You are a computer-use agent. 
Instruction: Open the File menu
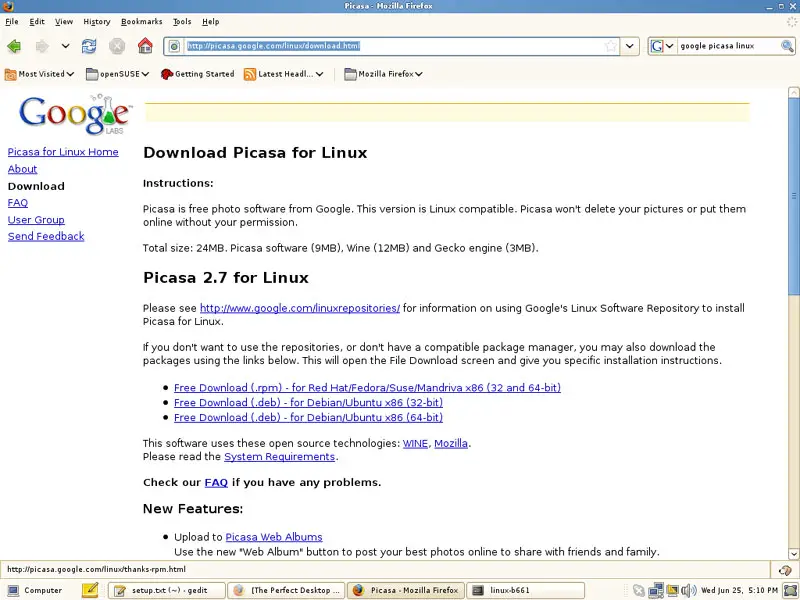(x=12, y=21)
